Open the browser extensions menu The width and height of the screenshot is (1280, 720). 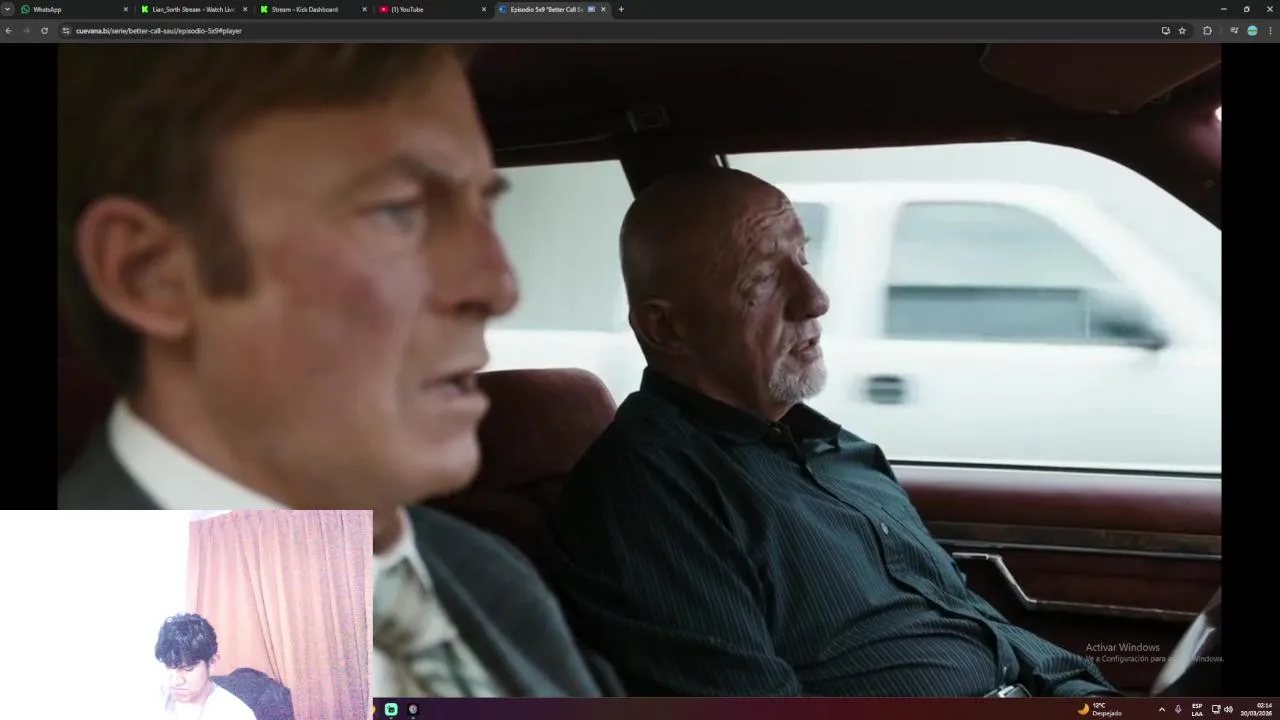pos(1207,31)
